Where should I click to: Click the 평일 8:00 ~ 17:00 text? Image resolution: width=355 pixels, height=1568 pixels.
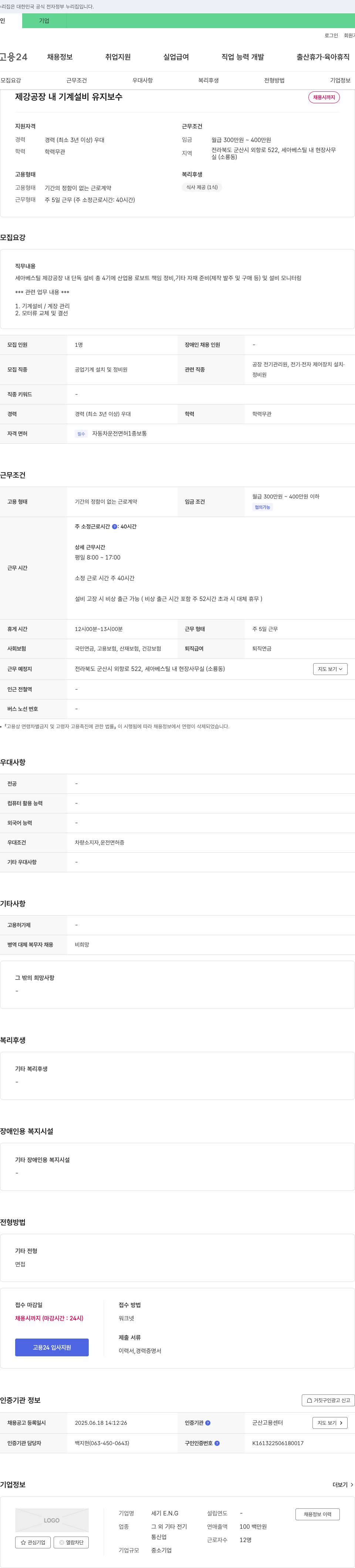click(x=97, y=558)
